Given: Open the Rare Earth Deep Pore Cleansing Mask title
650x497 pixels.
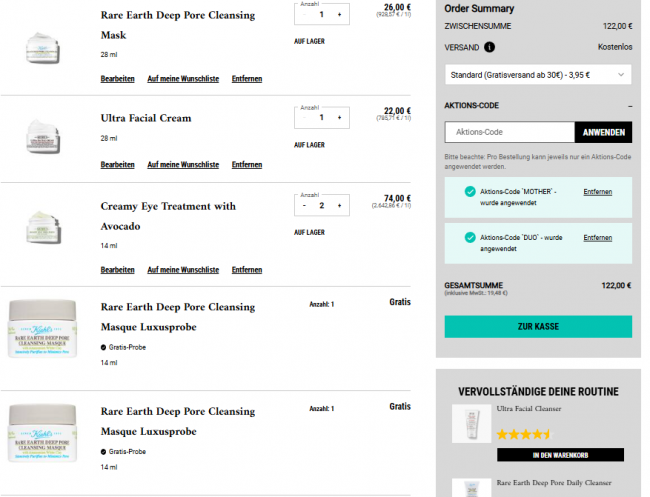Looking at the screenshot, I should 178,25.
